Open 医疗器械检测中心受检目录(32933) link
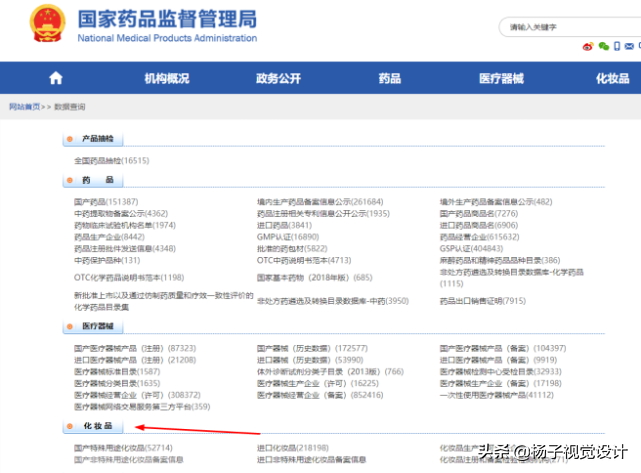 coord(500,372)
